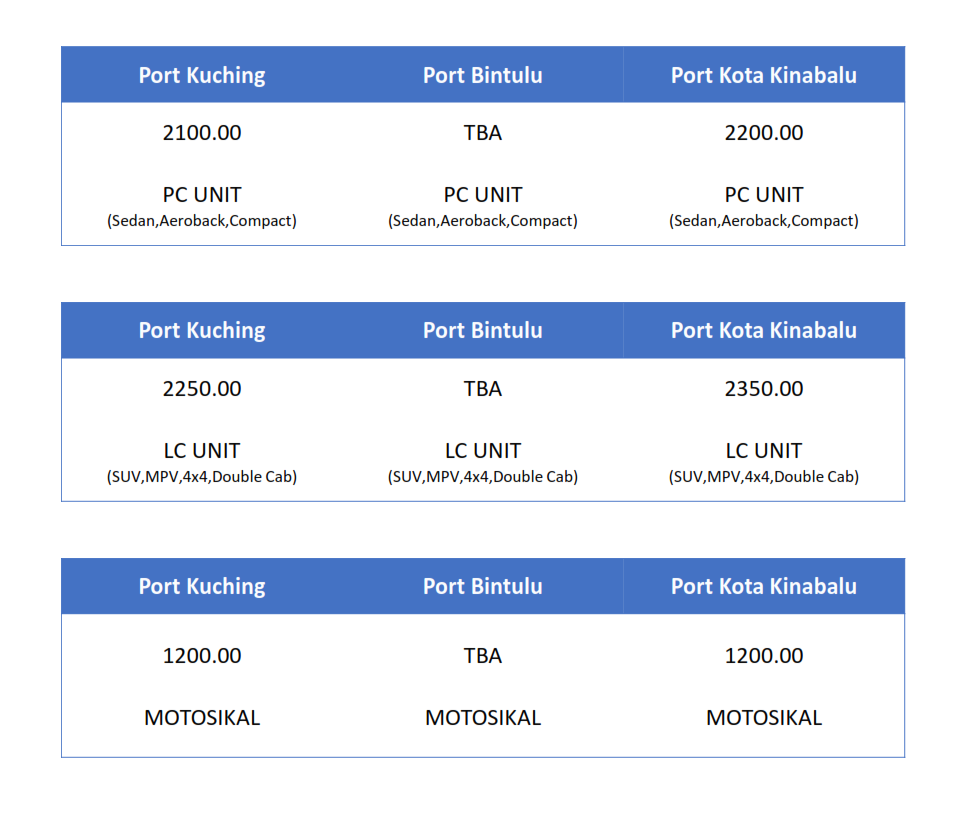Click Port Kuching header in LC UNIT table
The height and width of the screenshot is (815, 964).
click(x=202, y=331)
